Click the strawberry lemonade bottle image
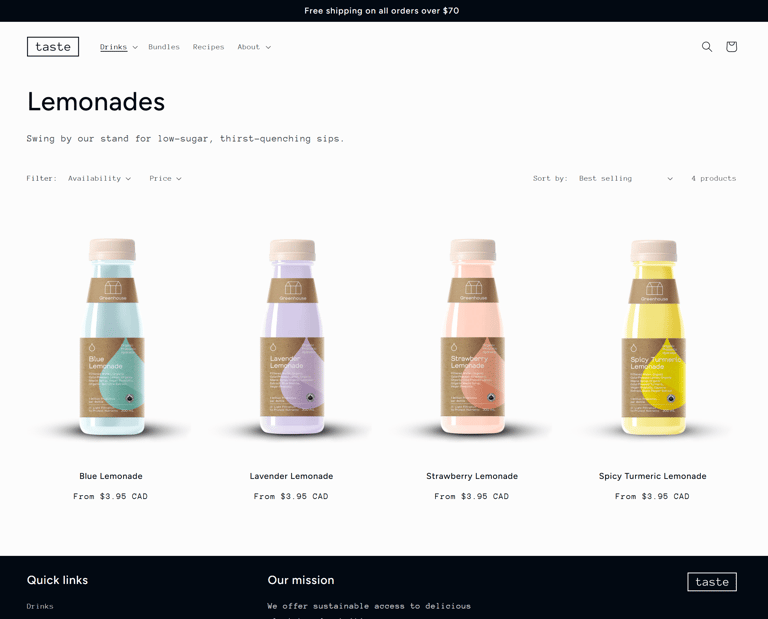 [x=473, y=337]
